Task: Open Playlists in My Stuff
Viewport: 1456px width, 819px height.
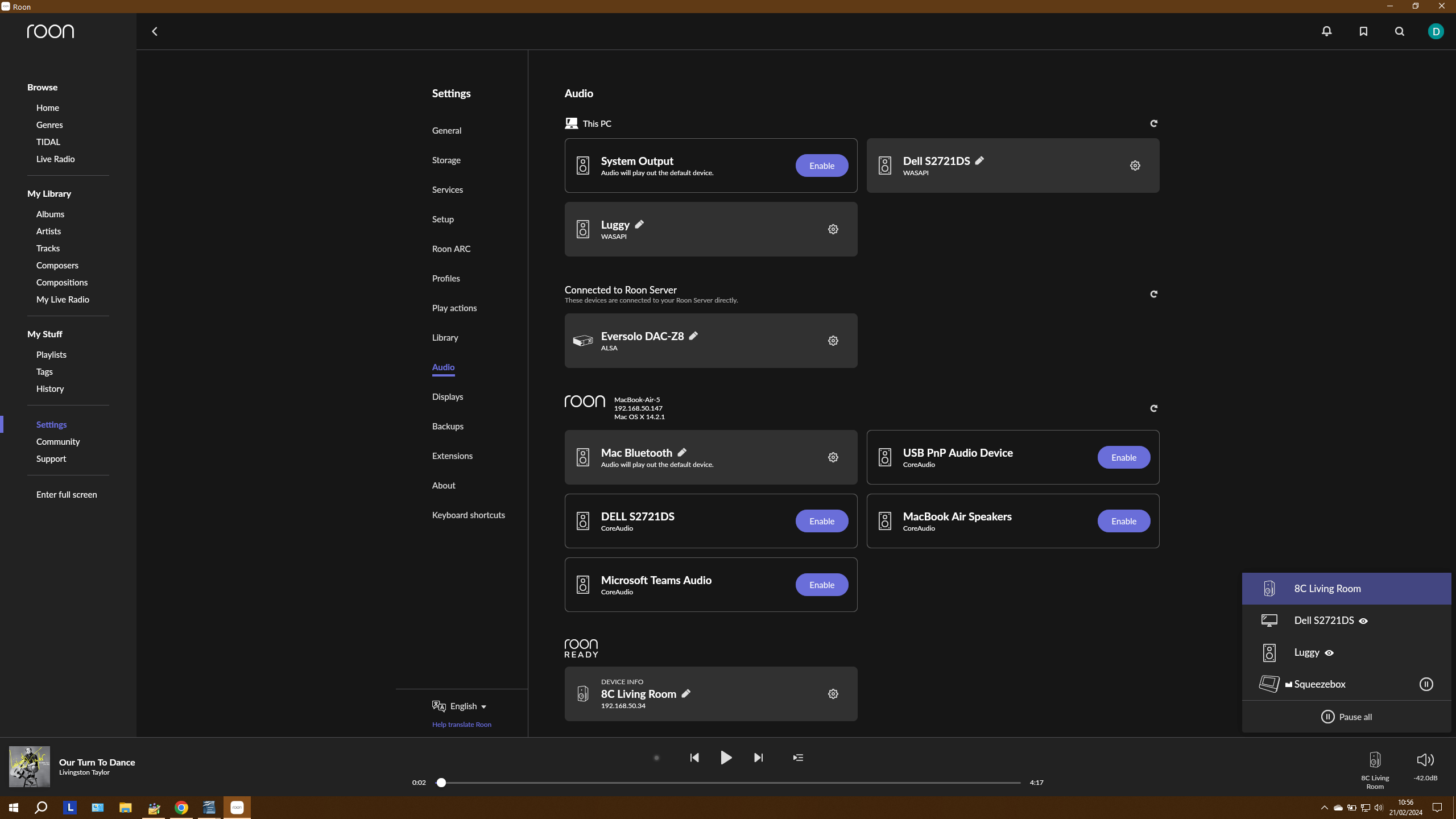Action: [51, 354]
